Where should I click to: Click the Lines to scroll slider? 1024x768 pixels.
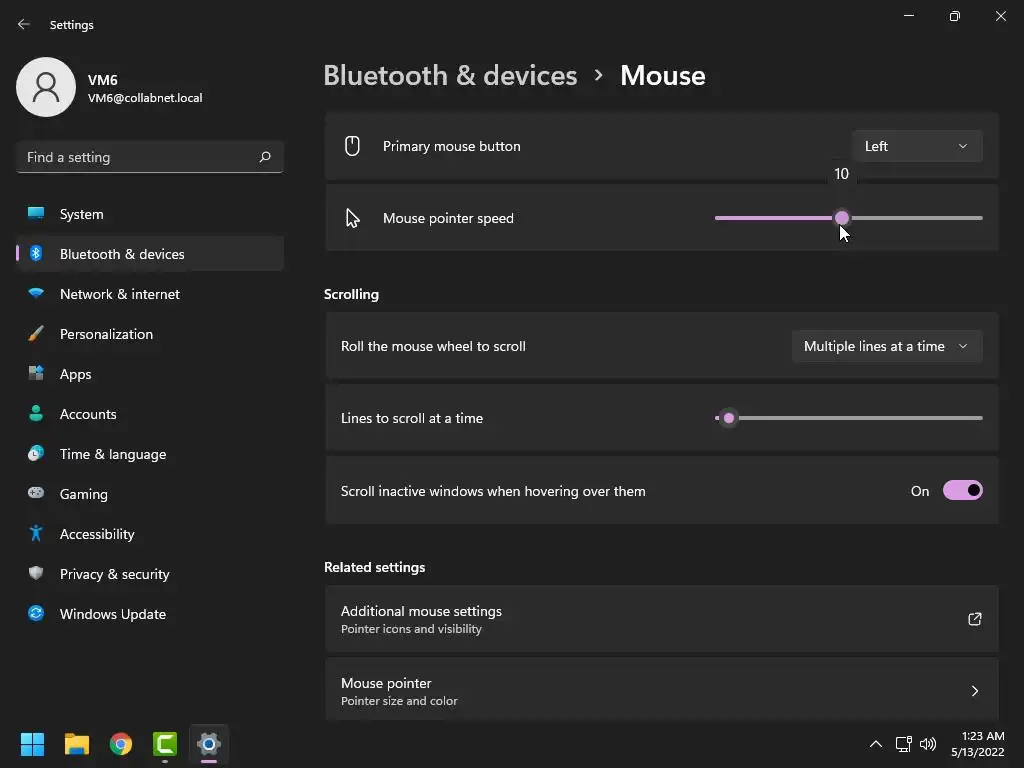point(848,418)
